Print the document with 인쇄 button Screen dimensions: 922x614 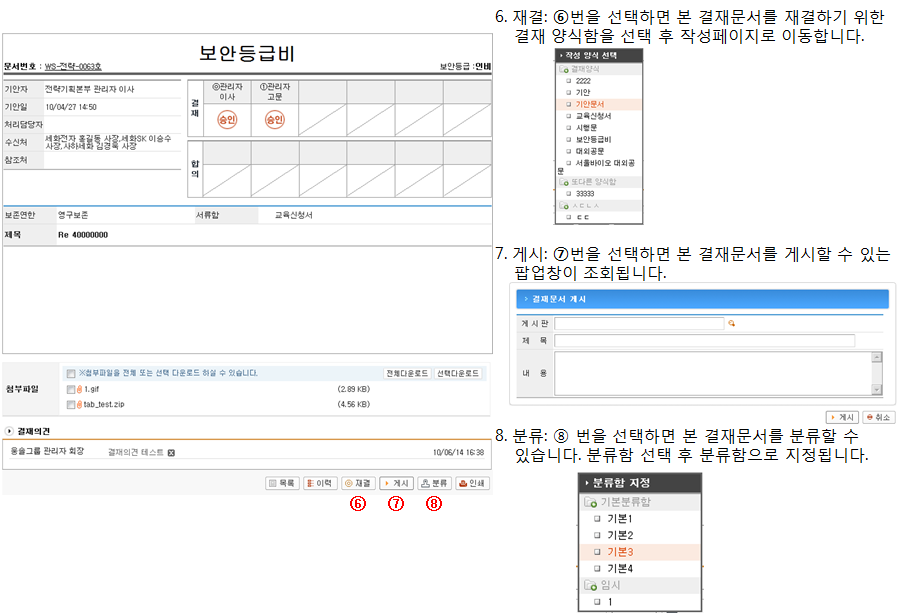[472, 483]
